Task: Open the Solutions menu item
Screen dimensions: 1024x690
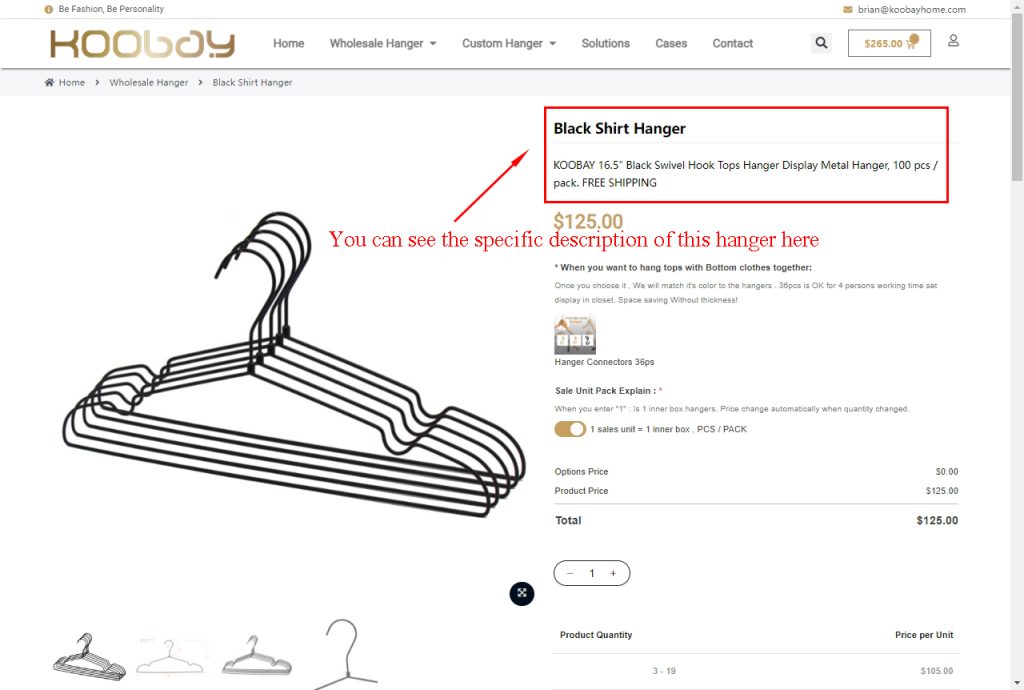Action: pos(605,43)
